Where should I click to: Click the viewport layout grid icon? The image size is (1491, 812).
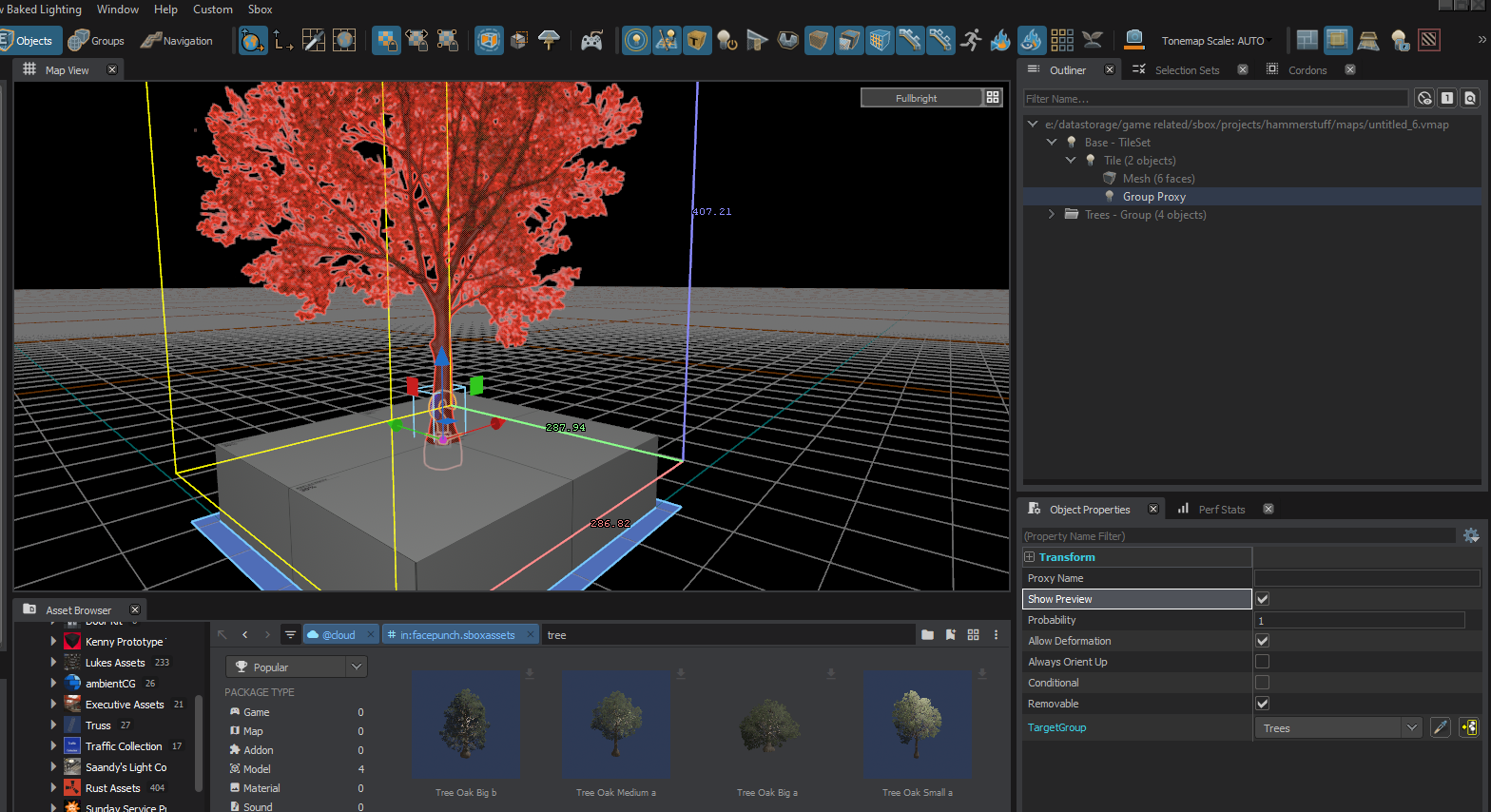point(993,98)
